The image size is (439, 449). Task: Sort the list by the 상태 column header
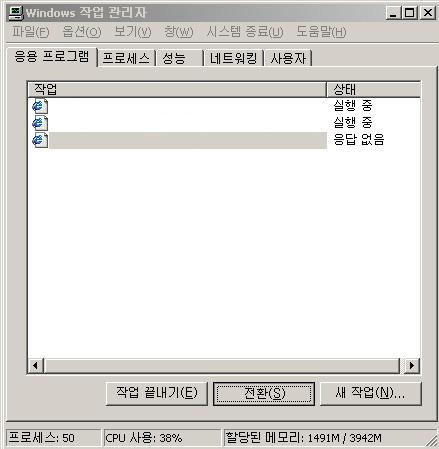[x=373, y=89]
